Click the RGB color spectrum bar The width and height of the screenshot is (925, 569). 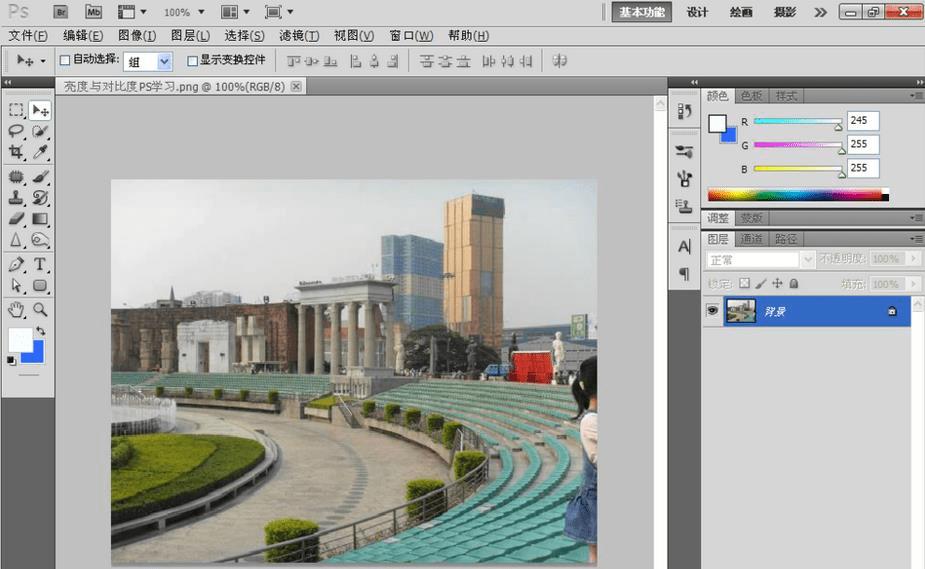tap(797, 195)
